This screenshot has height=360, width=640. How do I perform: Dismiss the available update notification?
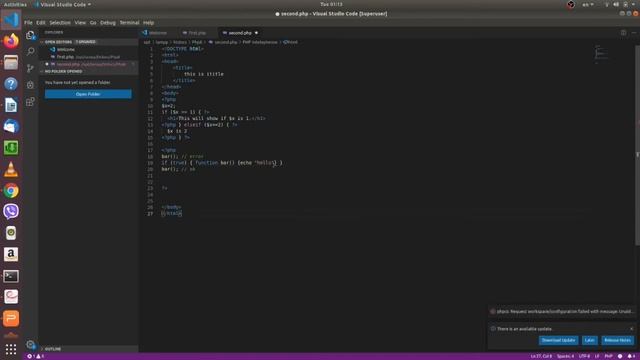coord(631,329)
